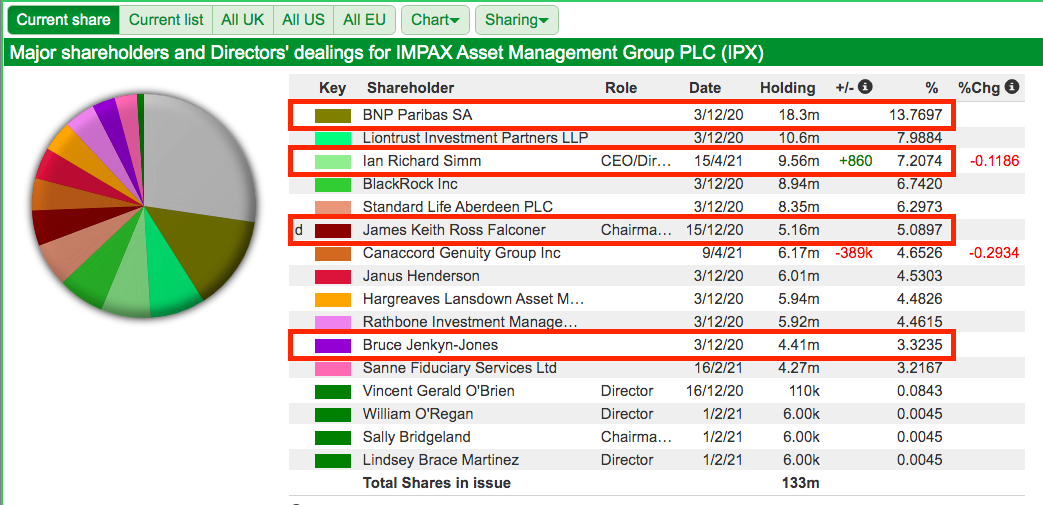Click the Shareholder column header
This screenshot has width=1043, height=505.
pos(410,88)
